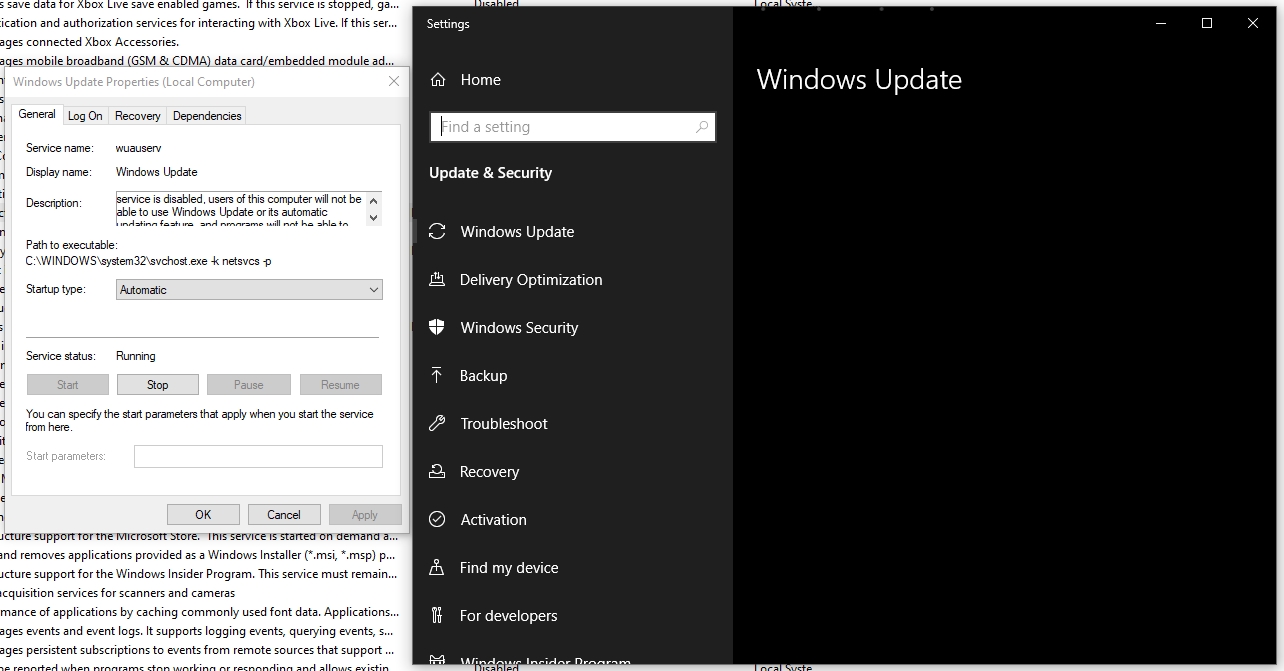Click the For developers icon

[437, 616]
